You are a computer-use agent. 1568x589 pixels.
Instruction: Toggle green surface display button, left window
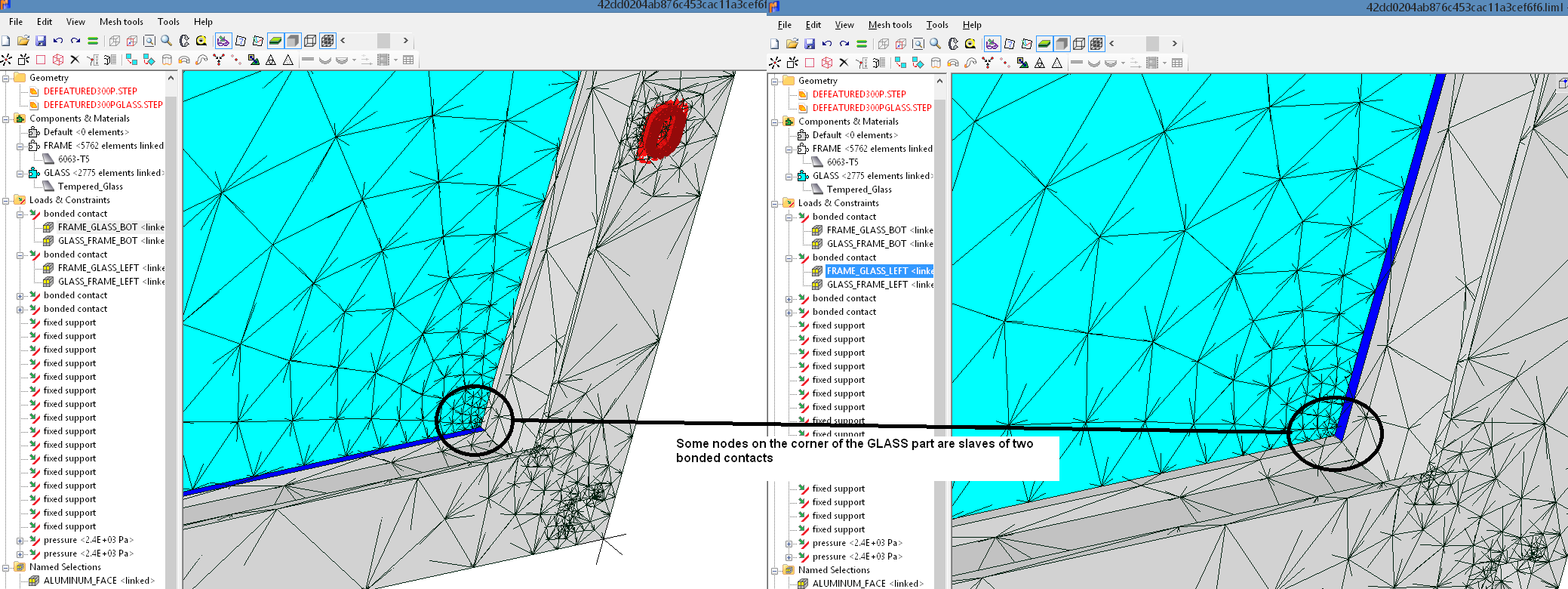275,41
